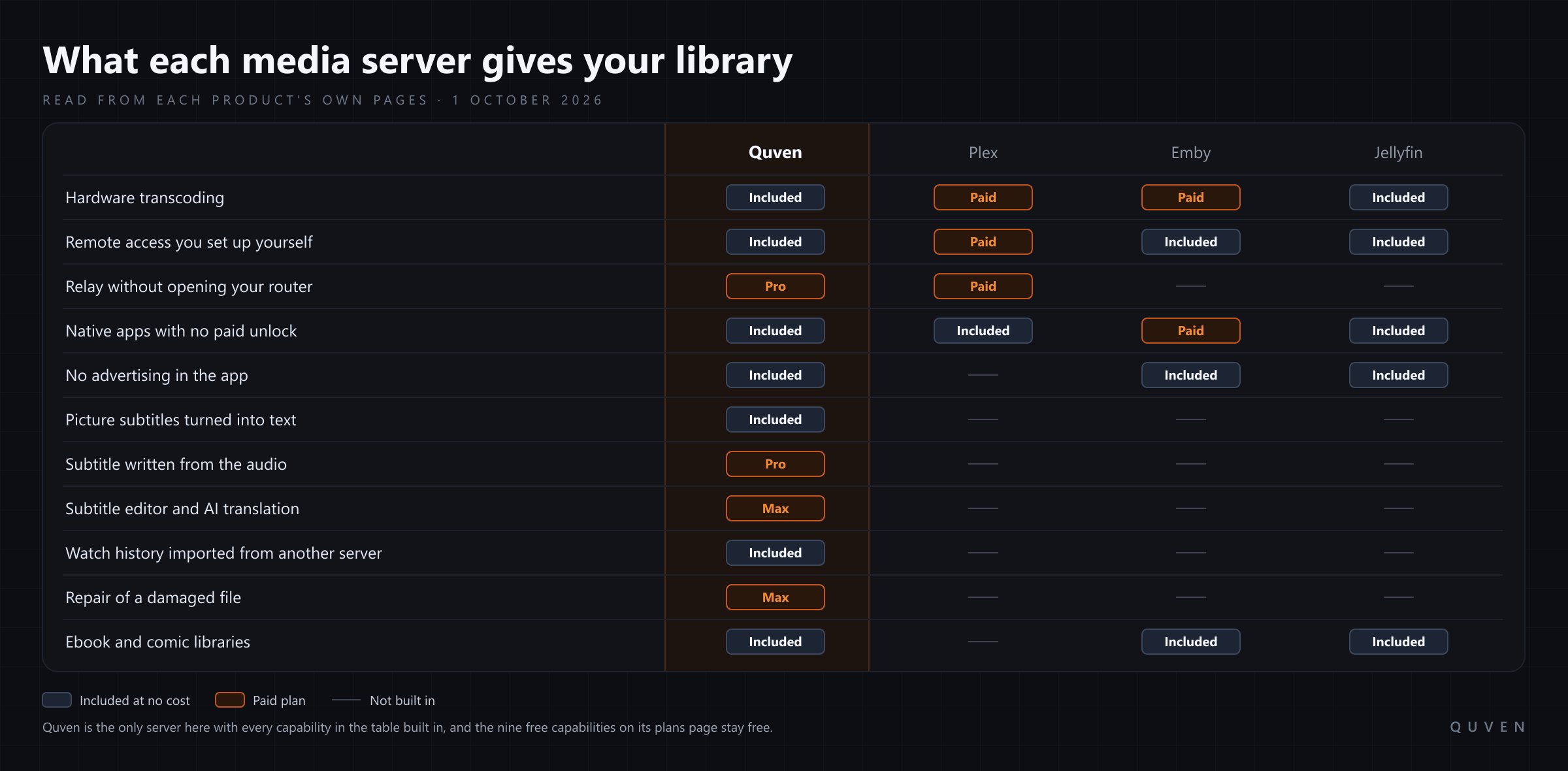This screenshot has width=1568, height=771.
Task: Select "Ebook and comic libraries" label
Action: click(157, 642)
